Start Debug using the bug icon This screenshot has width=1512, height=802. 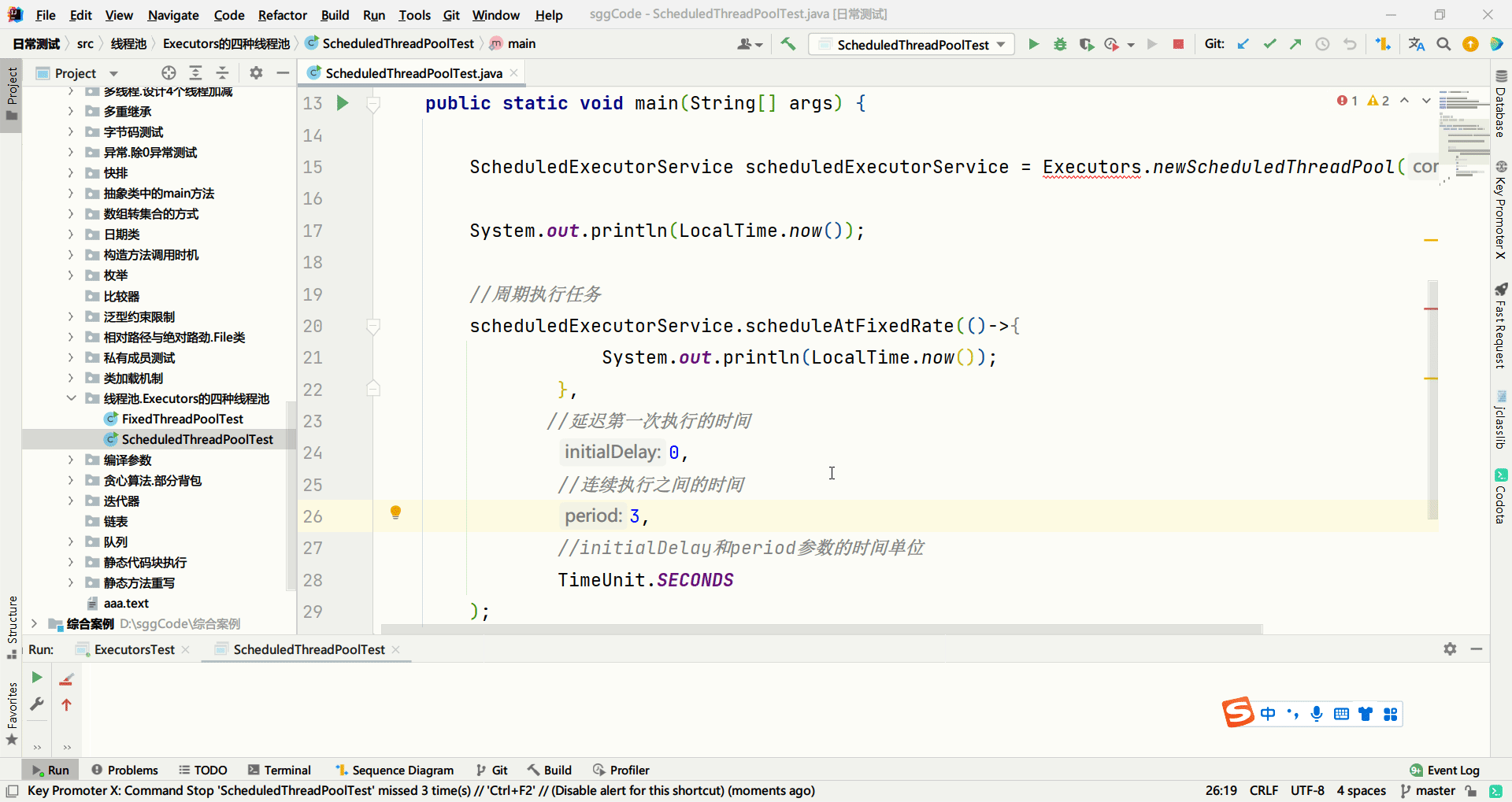coord(1060,44)
